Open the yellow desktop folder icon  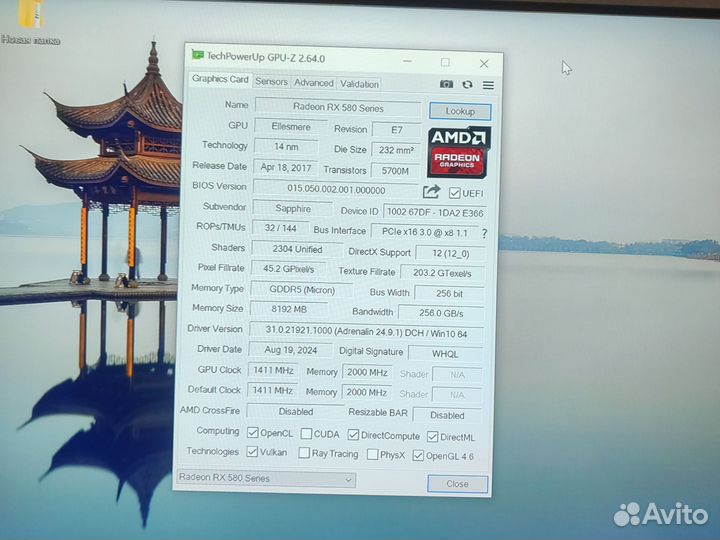pos(31,14)
